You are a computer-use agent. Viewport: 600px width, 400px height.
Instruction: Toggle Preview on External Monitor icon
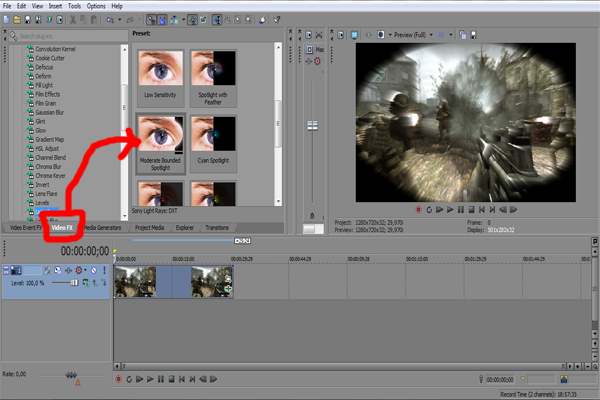point(354,35)
